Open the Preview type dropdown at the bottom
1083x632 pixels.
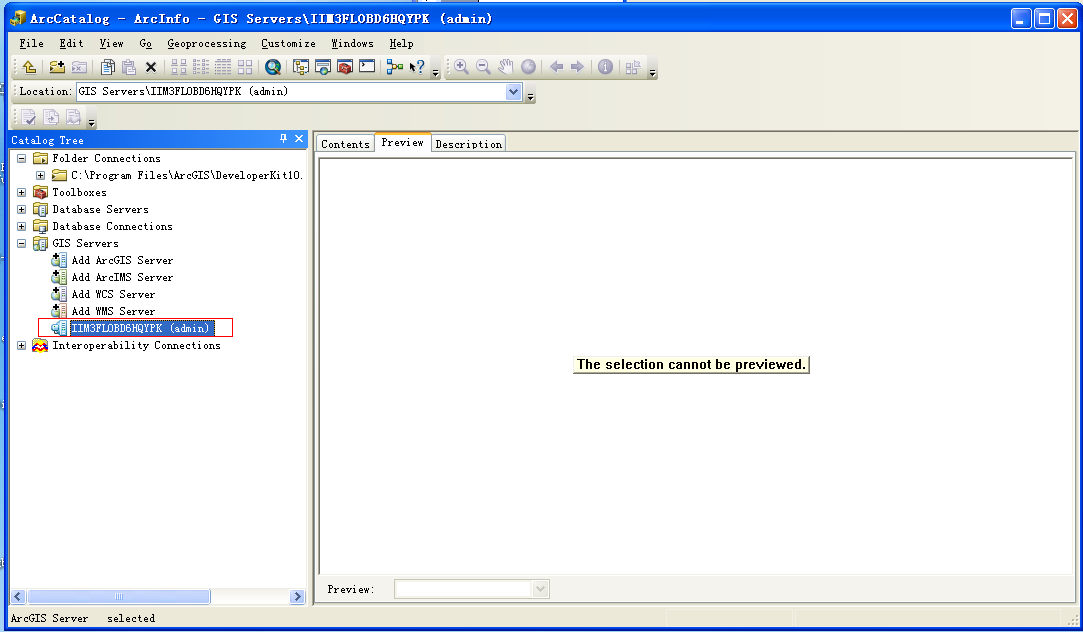click(x=541, y=589)
